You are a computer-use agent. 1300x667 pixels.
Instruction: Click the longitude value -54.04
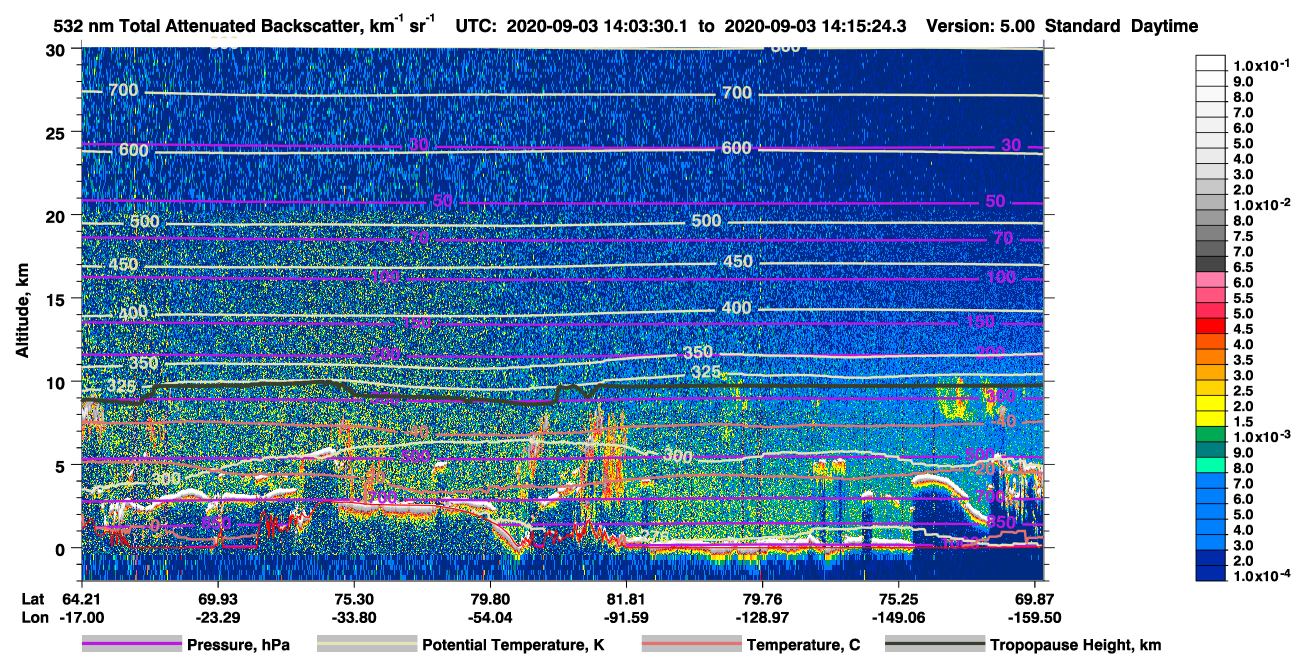(489, 617)
